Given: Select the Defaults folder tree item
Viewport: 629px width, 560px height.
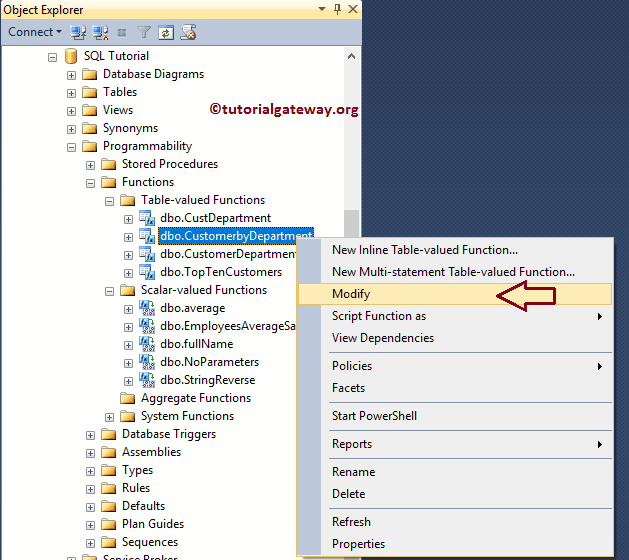Looking at the screenshot, I should (x=143, y=506).
